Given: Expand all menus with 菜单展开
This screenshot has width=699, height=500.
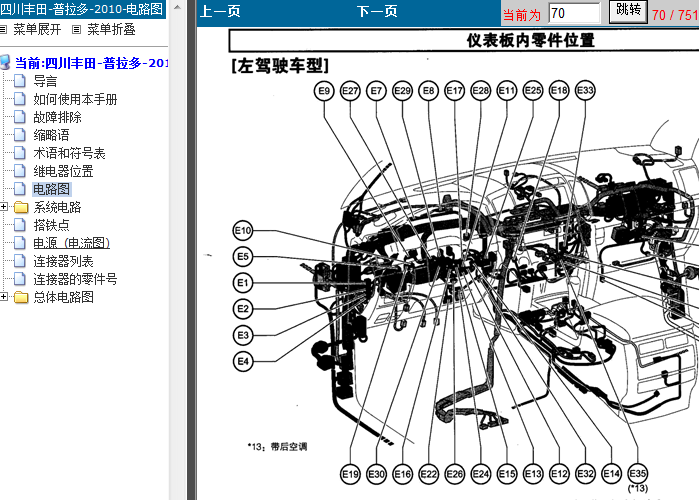Looking at the screenshot, I should [37, 29].
